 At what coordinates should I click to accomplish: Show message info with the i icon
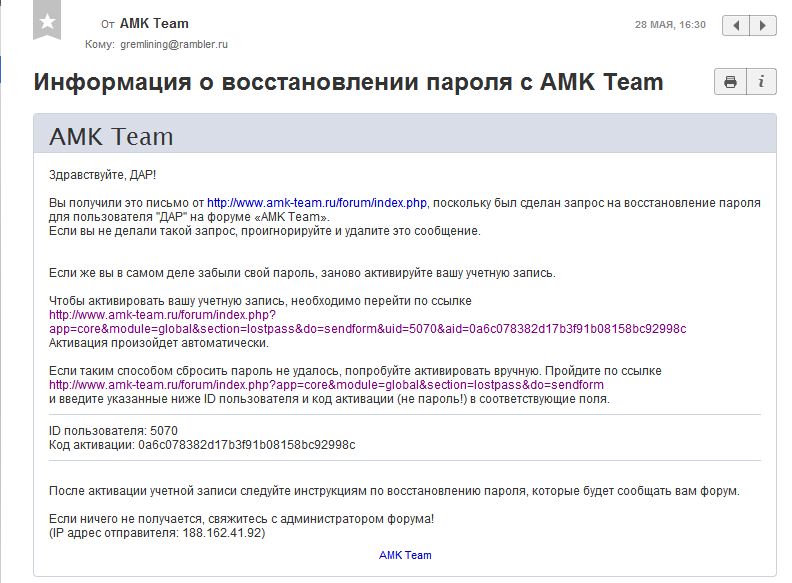(761, 82)
